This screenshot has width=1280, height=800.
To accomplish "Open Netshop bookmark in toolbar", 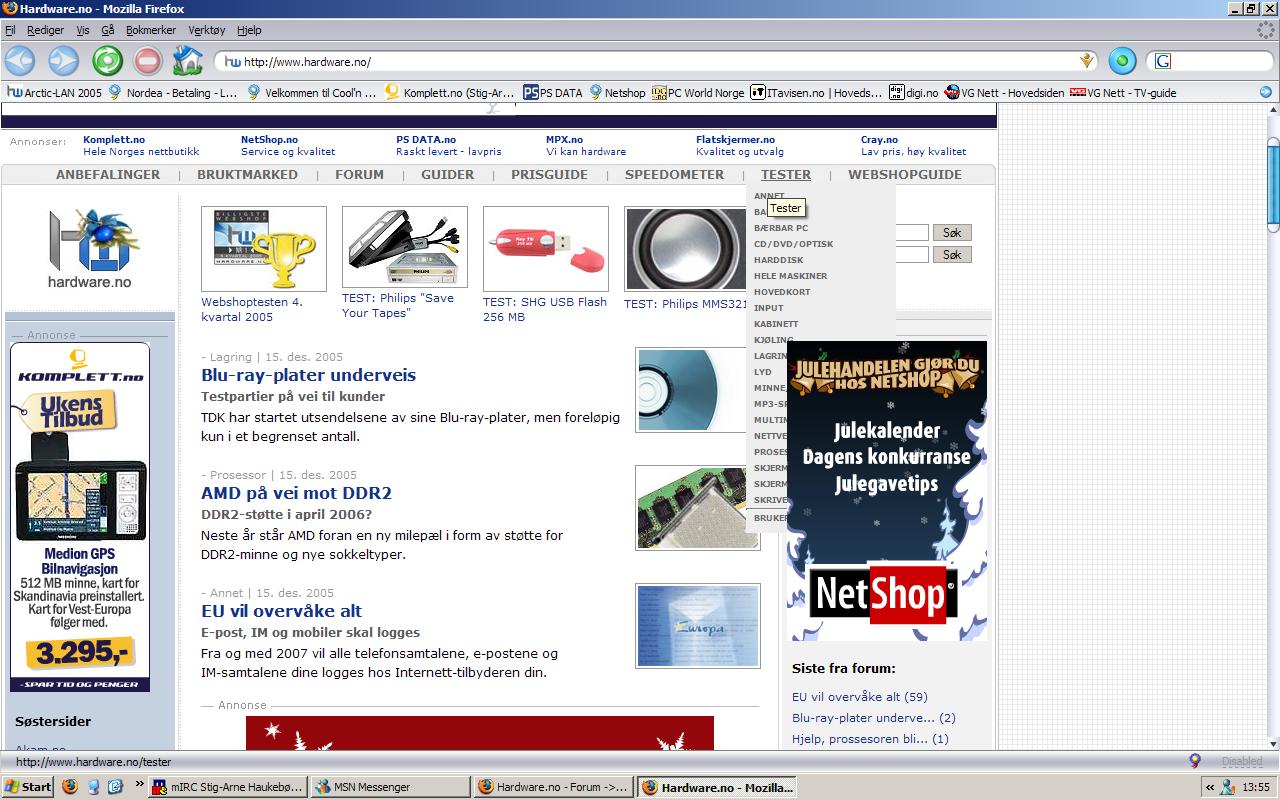I will (616, 92).
